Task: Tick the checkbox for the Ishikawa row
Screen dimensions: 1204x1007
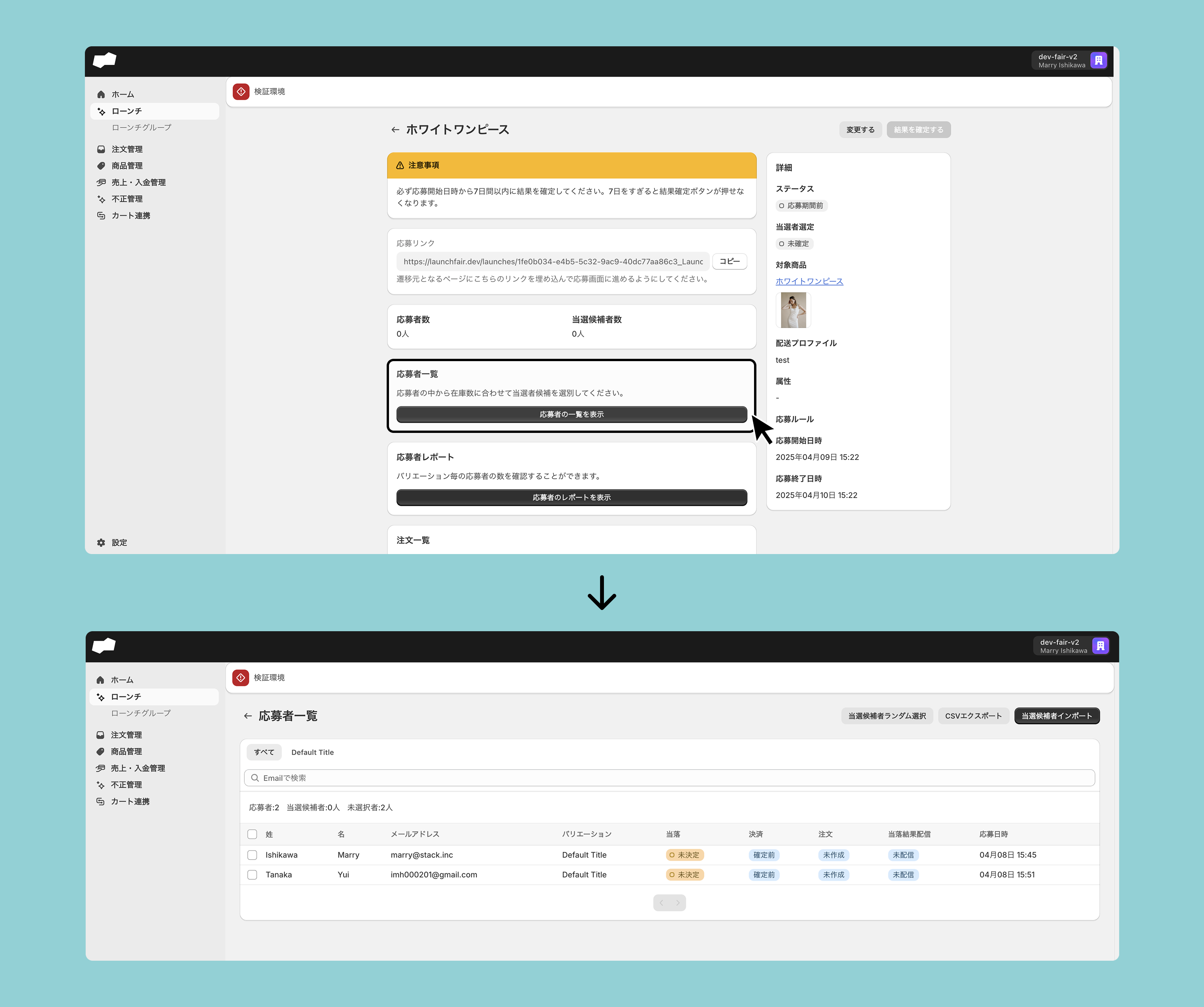Action: click(x=252, y=855)
